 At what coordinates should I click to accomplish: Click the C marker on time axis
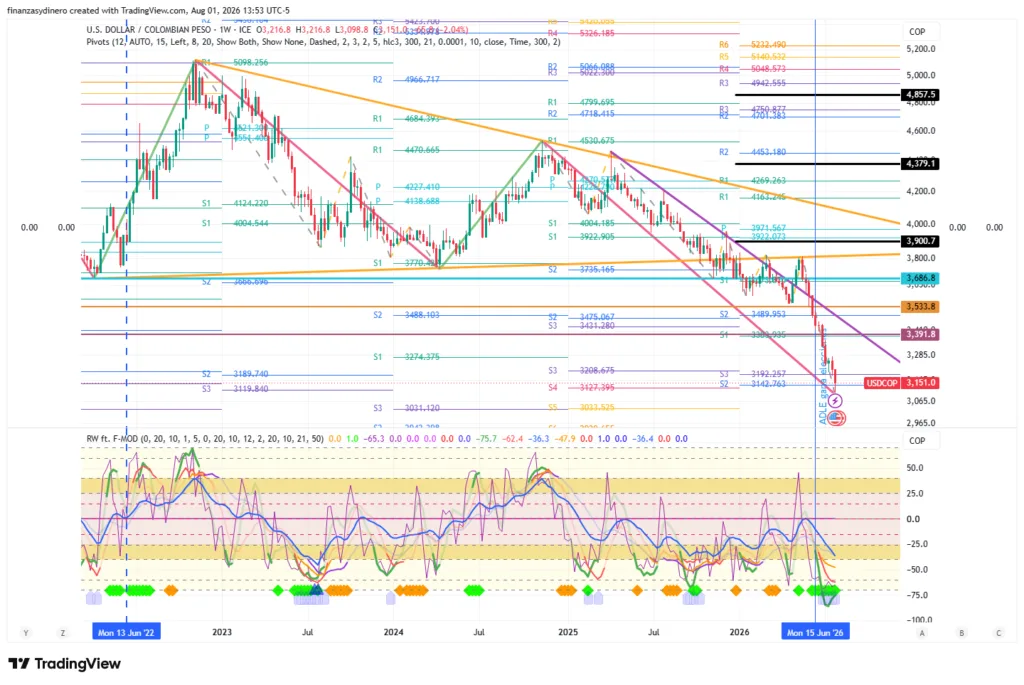tap(998, 633)
